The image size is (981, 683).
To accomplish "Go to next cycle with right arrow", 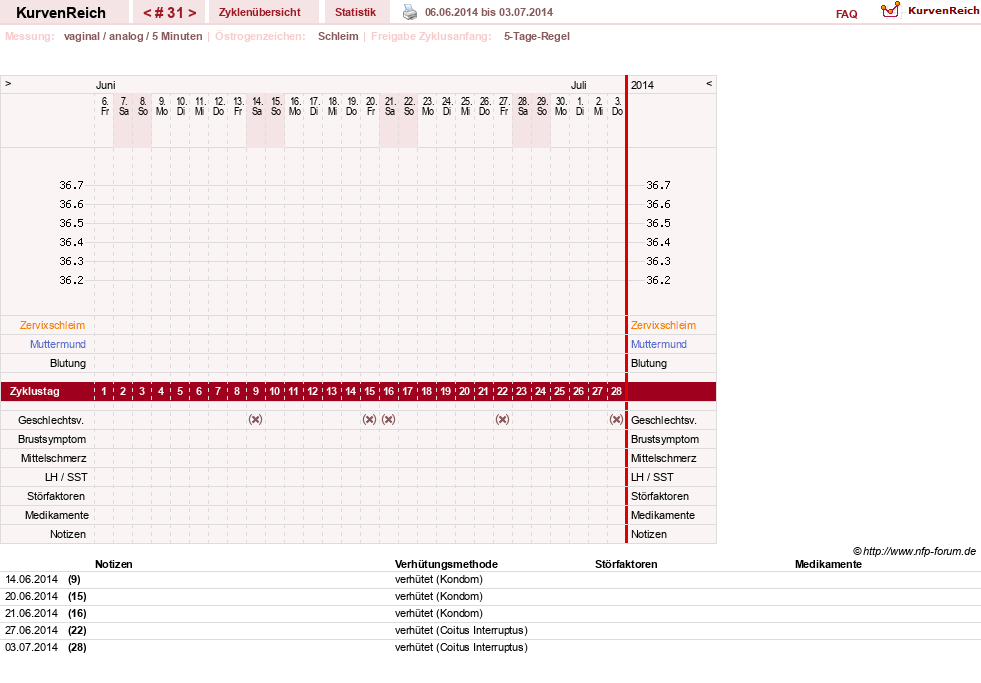I will (192, 13).
